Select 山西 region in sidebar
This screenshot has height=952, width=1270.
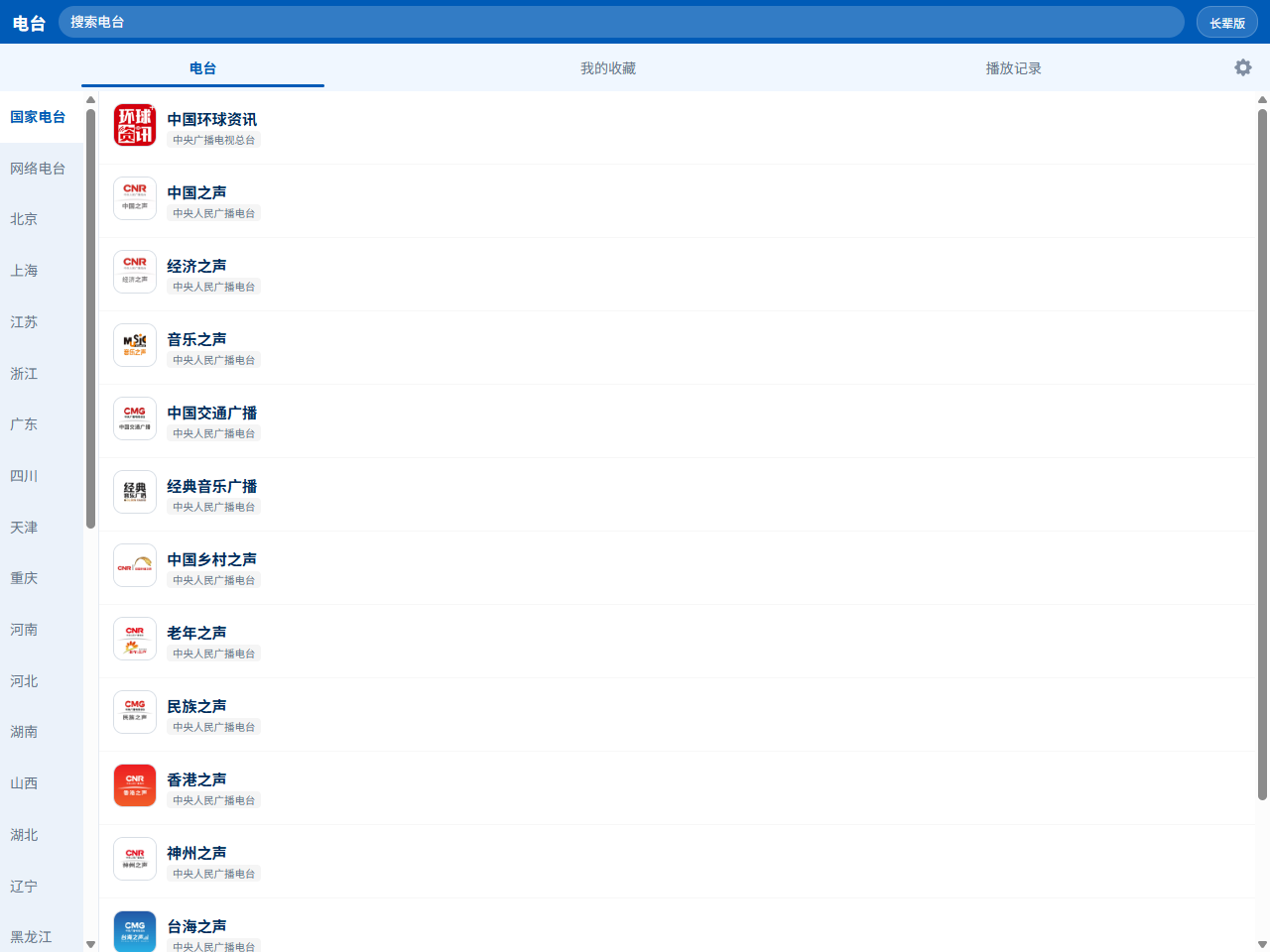[42, 783]
